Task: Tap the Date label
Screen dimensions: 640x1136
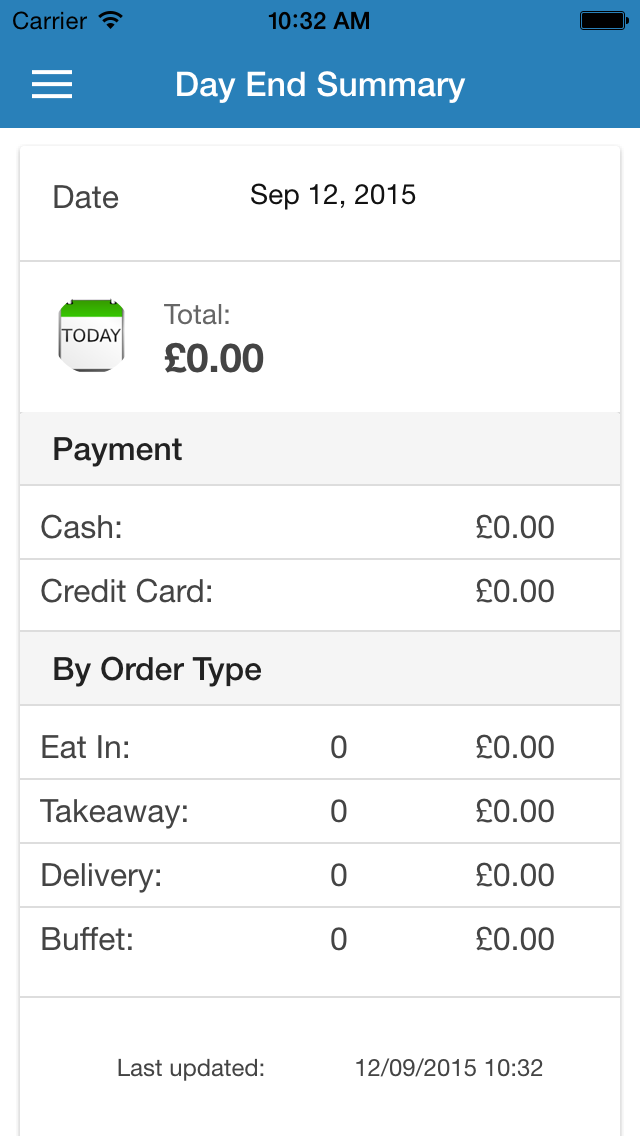Action: click(x=86, y=197)
